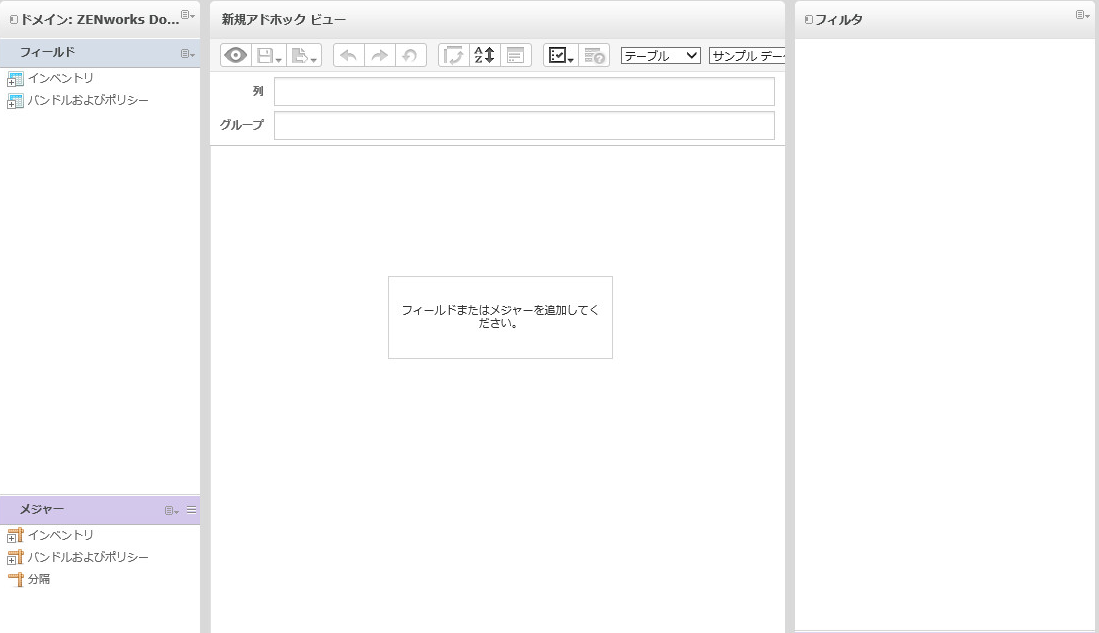Screen dimensions: 1099x633
Task: Click the redo arrow icon
Action: [379, 55]
